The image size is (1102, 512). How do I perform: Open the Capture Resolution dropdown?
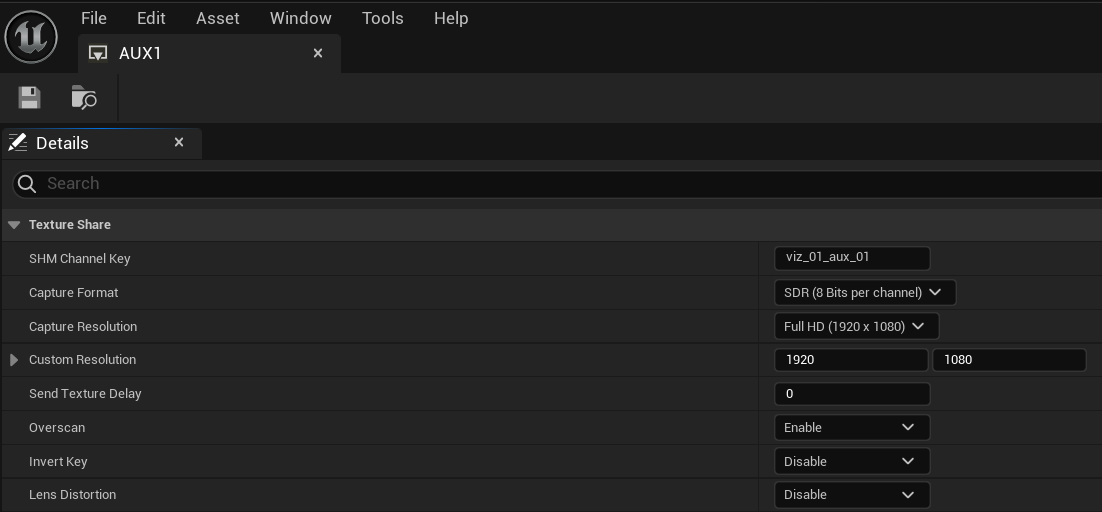(856, 326)
